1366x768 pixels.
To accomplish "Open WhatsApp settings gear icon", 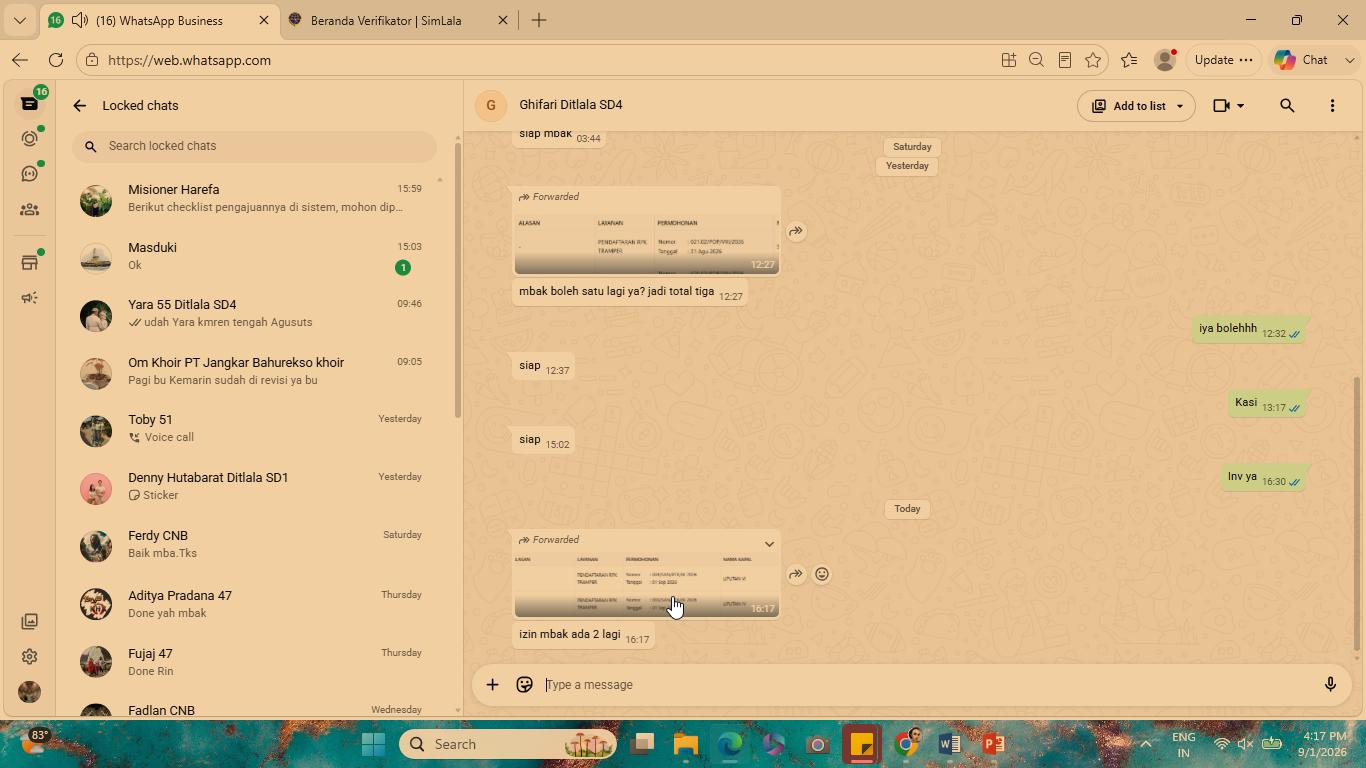I will pos(29,657).
